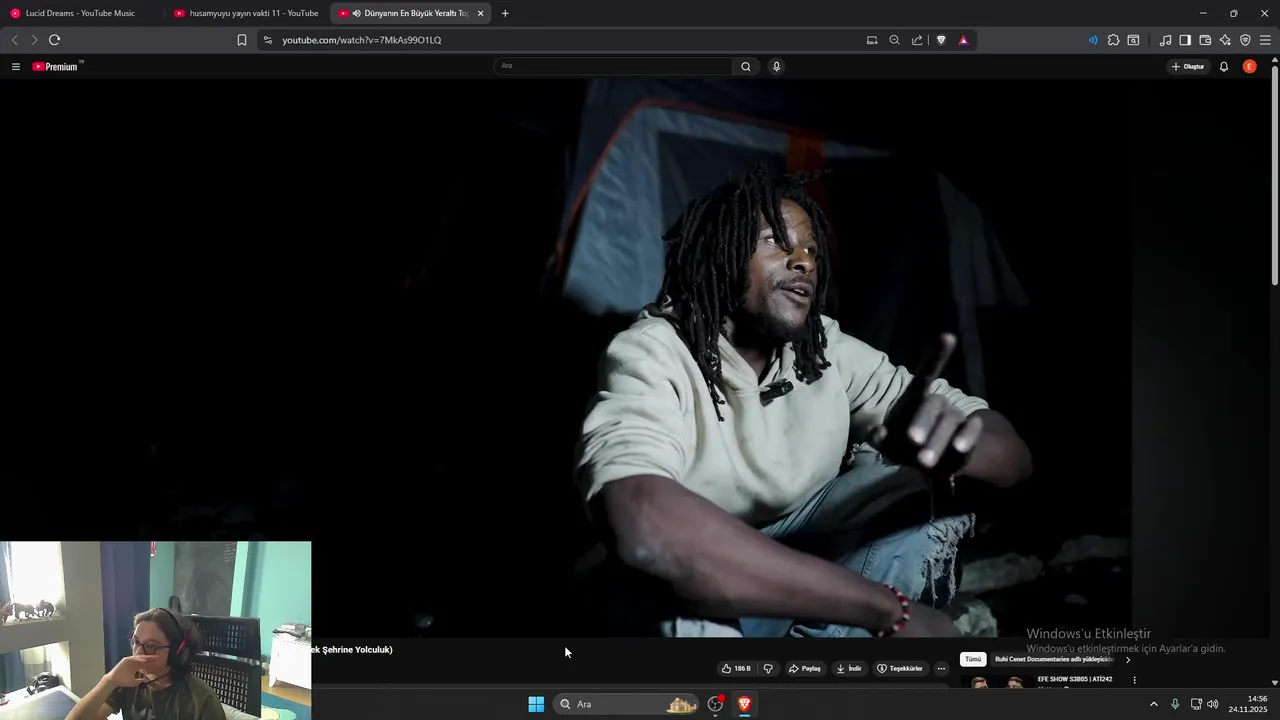Open options for EFE SHOW S3B05 video
This screenshot has width=1280, height=720.
(x=1134, y=680)
